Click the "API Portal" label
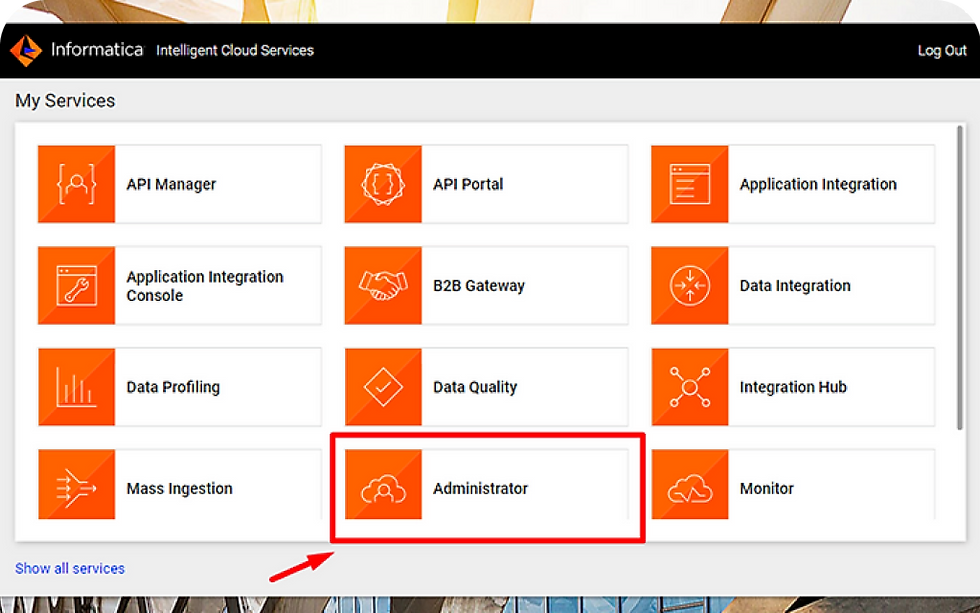Screen dimensions: 980x613 click(x=468, y=184)
